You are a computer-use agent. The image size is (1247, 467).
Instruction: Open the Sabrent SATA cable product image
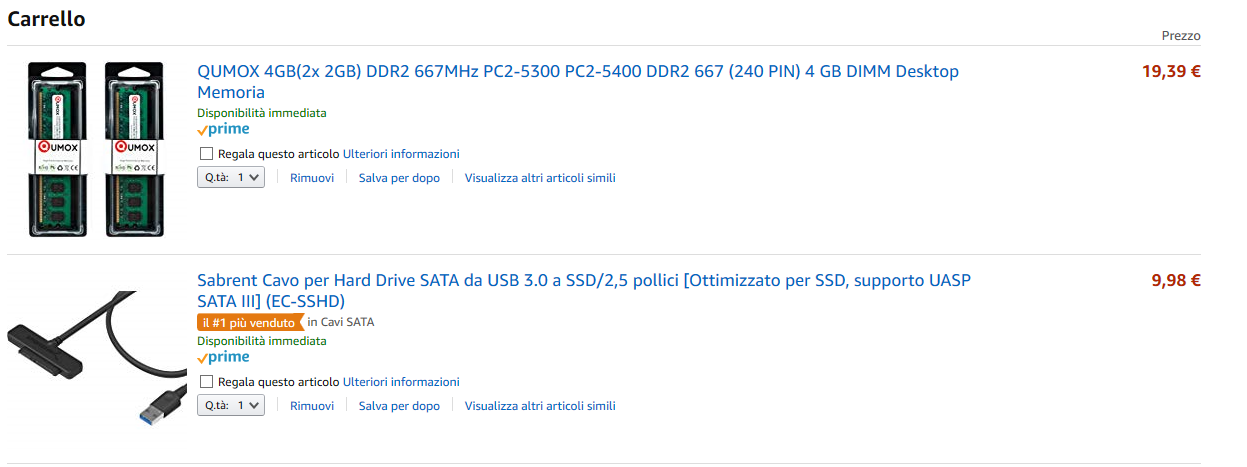pyautogui.click(x=96, y=358)
